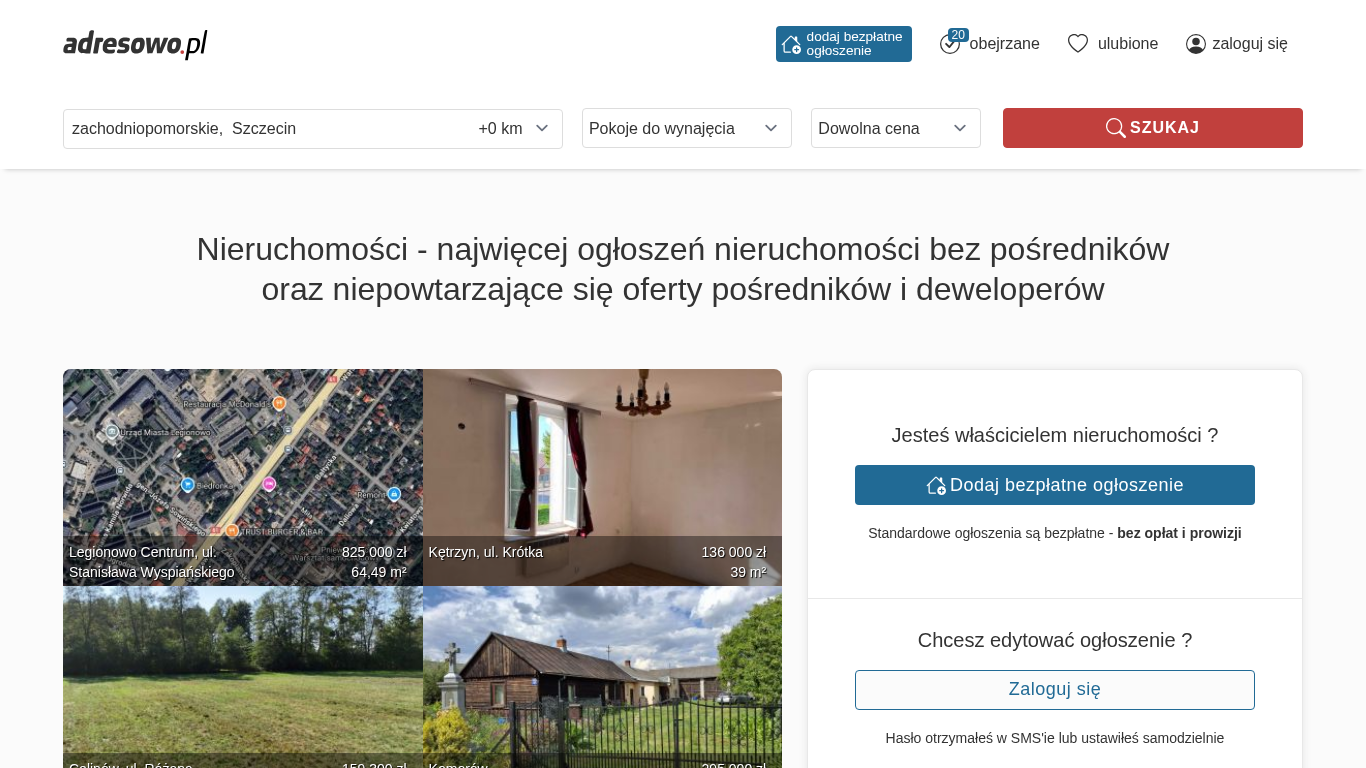Viewport: 1366px width, 768px height.
Task: Click the house icon in blue Dodaj button
Action: (936, 485)
